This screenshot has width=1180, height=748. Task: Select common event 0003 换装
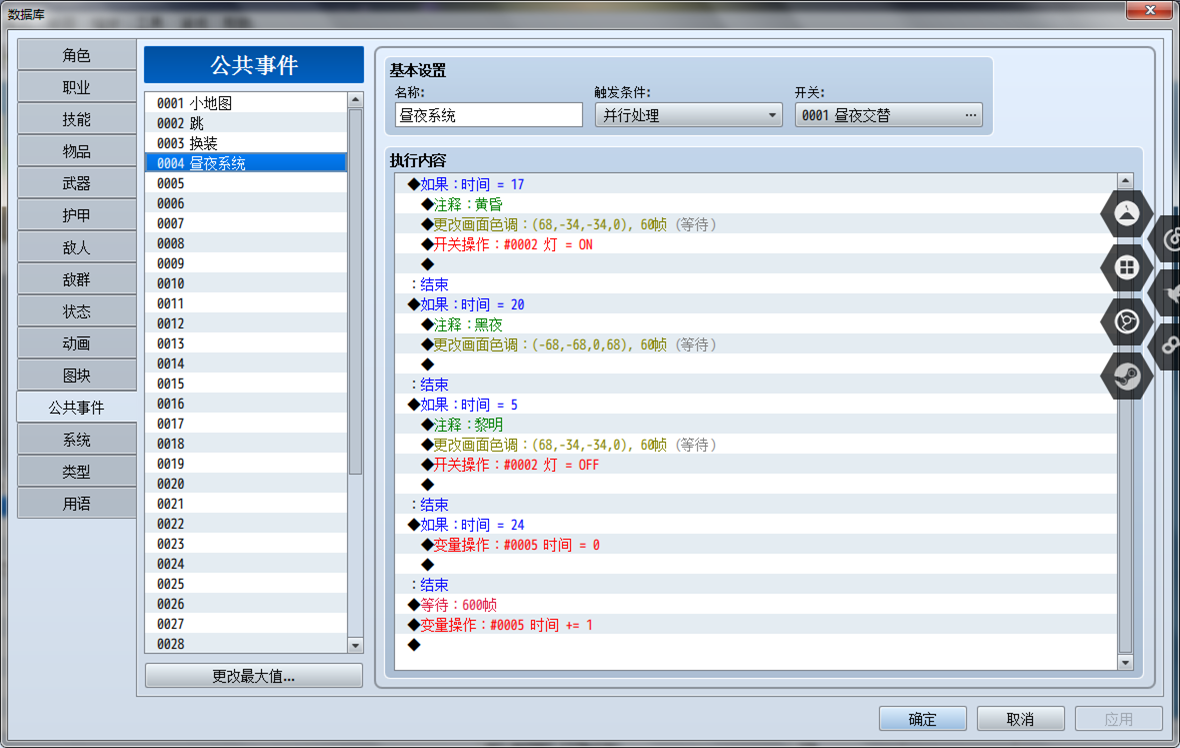tap(246, 143)
